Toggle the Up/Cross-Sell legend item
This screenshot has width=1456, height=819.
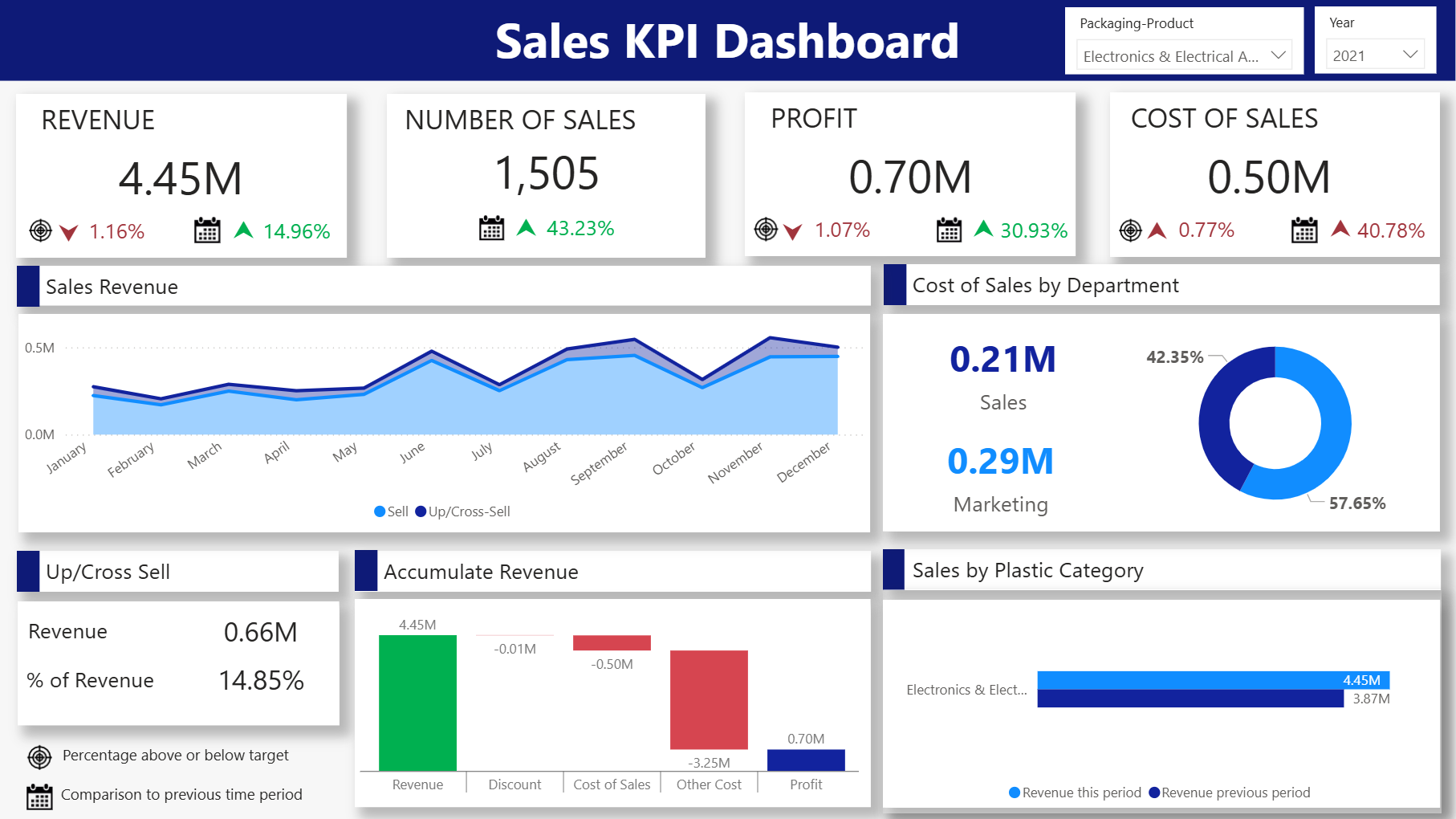tap(462, 511)
